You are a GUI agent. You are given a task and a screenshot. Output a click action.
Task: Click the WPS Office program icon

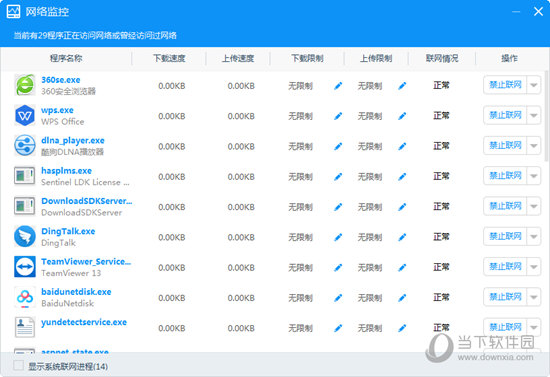click(x=25, y=115)
